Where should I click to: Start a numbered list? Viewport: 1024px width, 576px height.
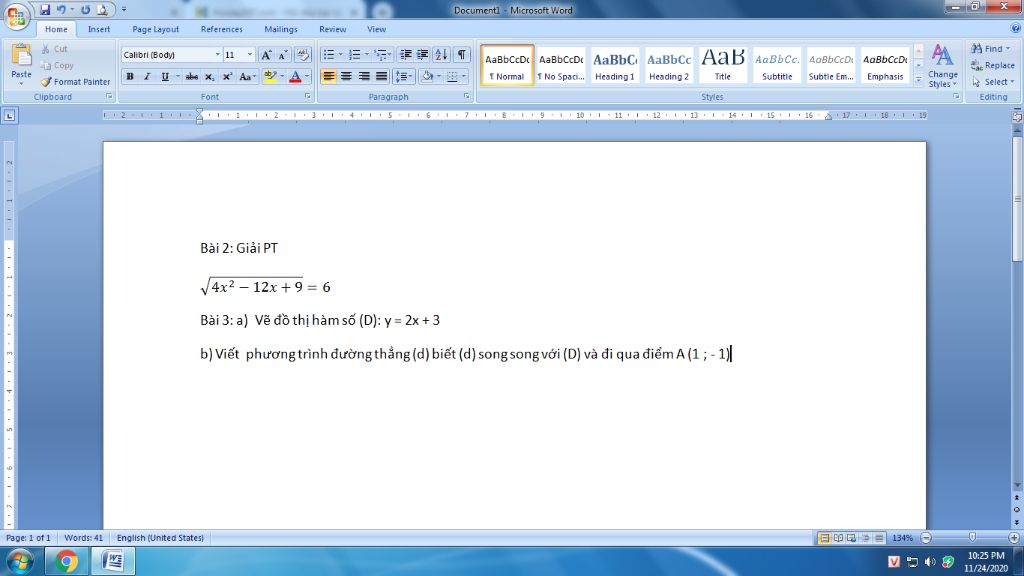tap(355, 55)
